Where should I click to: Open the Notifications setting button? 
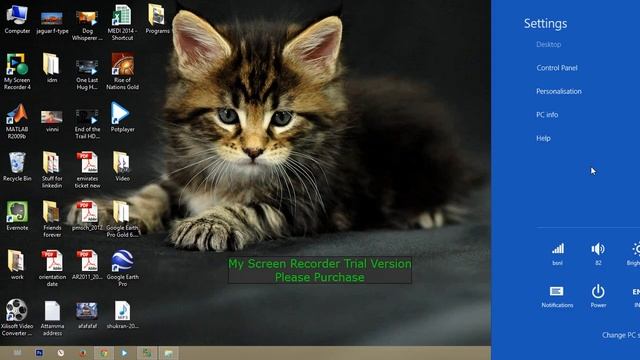(x=557, y=297)
